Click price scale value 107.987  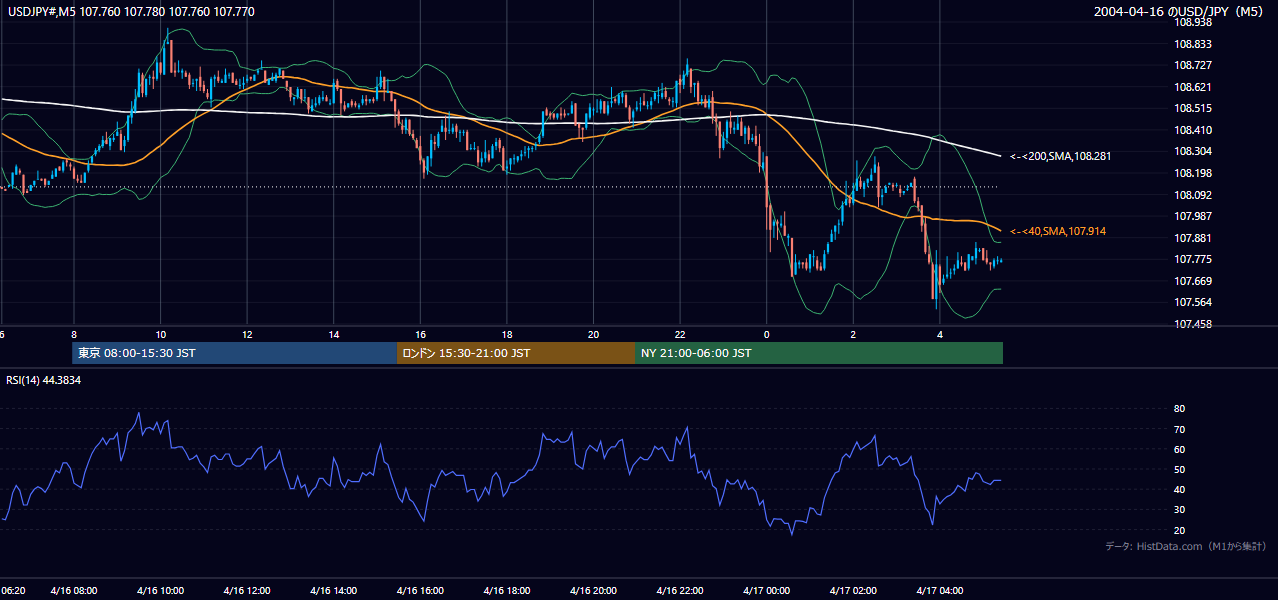tap(1194, 216)
